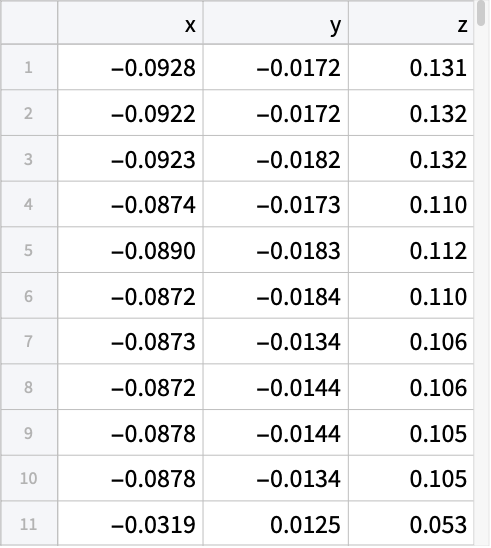This screenshot has width=491, height=548.
Task: Click z value 0.131 in row 1
Action: [438, 68]
